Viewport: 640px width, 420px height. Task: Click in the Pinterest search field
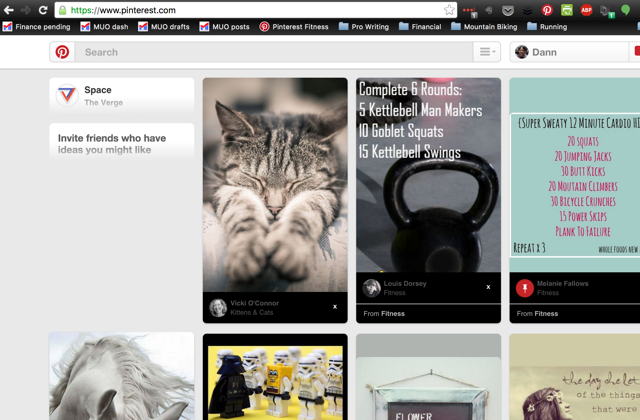point(273,52)
